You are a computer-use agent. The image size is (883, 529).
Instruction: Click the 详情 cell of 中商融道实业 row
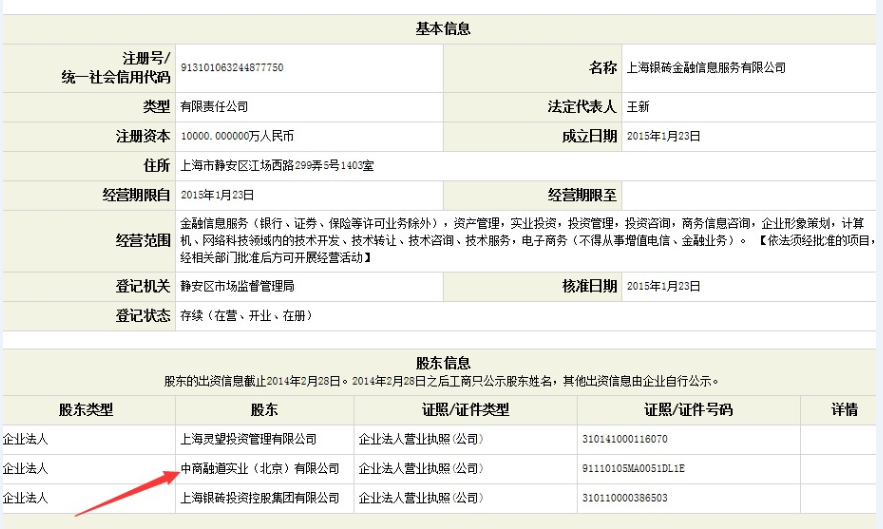pos(839,469)
